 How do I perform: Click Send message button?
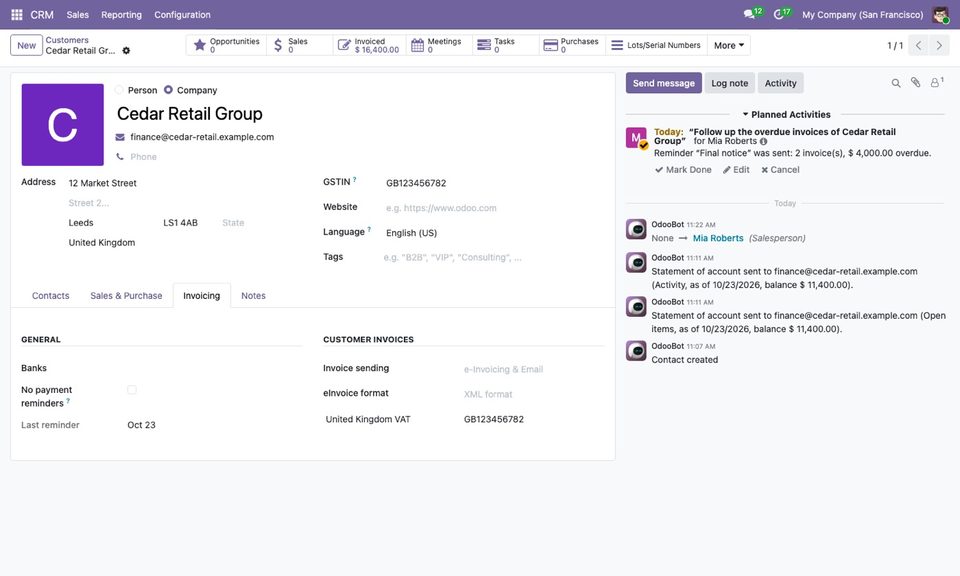point(664,83)
